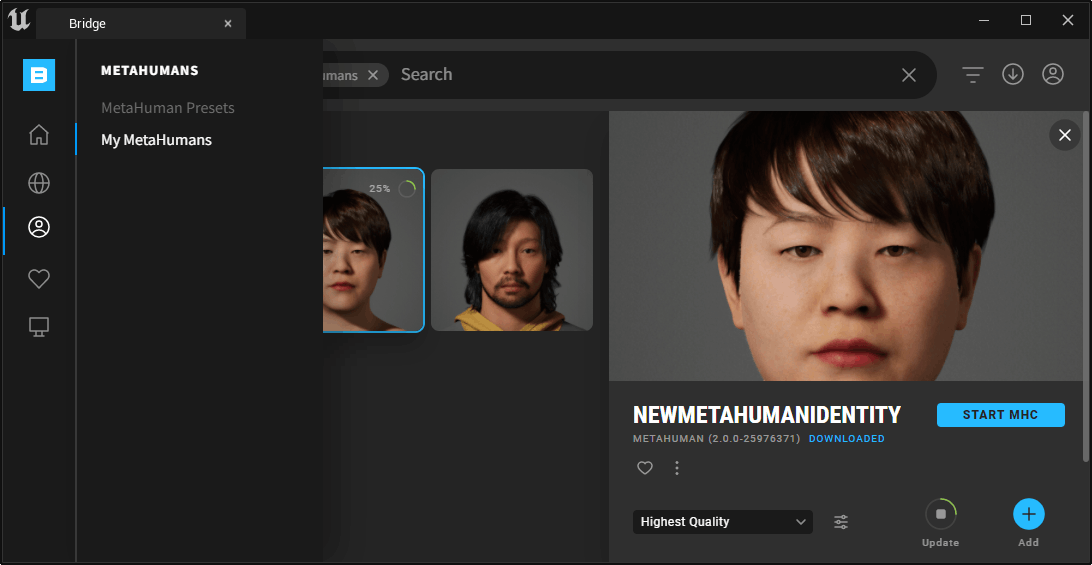Viewport: 1092px width, 565px height.
Task: Minimize the Bridge window
Action: point(984,20)
